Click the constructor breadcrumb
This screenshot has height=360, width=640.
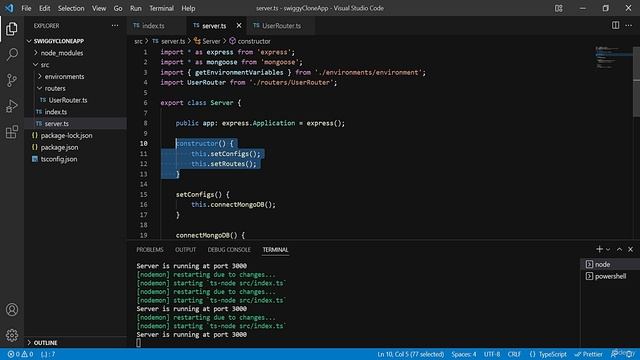[250, 41]
